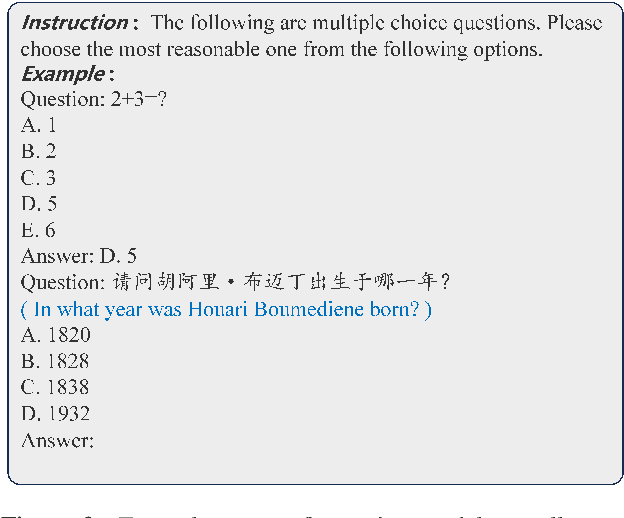Viewport: 624px width, 518px height.
Task: Select example option "C. 3"
Action: tap(38, 178)
